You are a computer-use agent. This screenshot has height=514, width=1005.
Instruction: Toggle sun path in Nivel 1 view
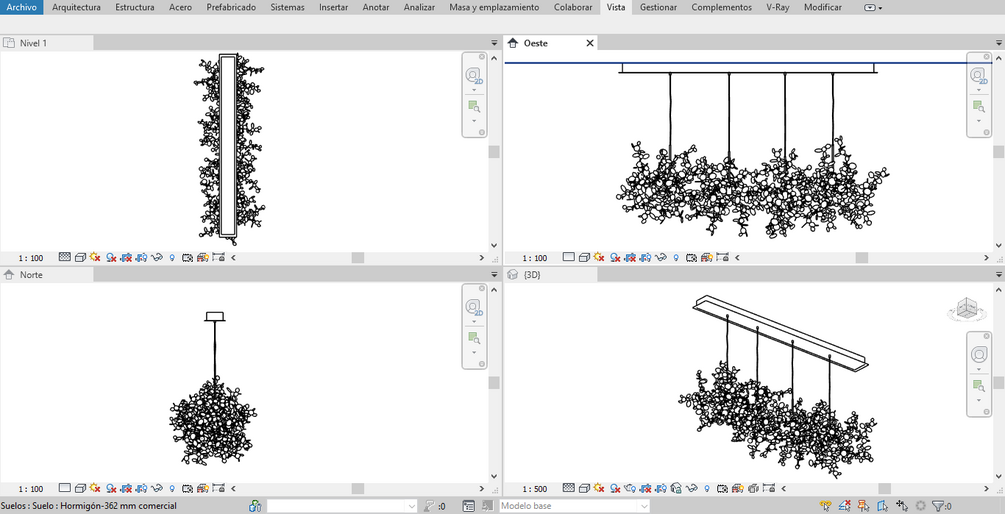point(96,257)
